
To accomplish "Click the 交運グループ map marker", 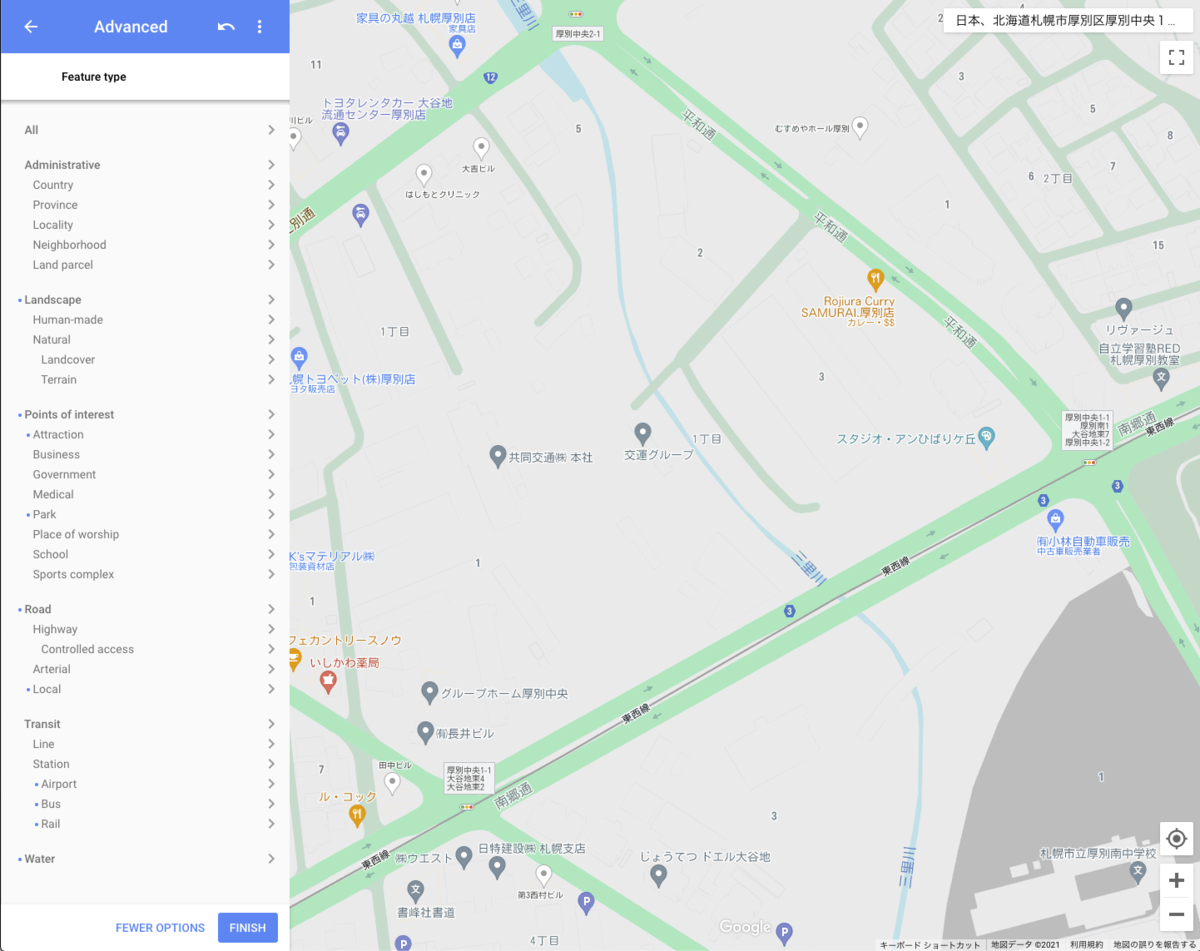I will pos(643,433).
